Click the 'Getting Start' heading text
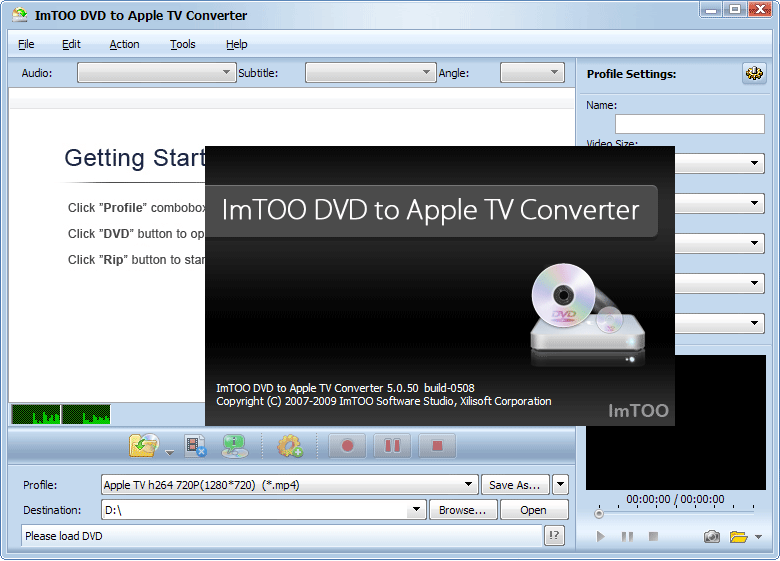780x561 pixels. (135, 159)
